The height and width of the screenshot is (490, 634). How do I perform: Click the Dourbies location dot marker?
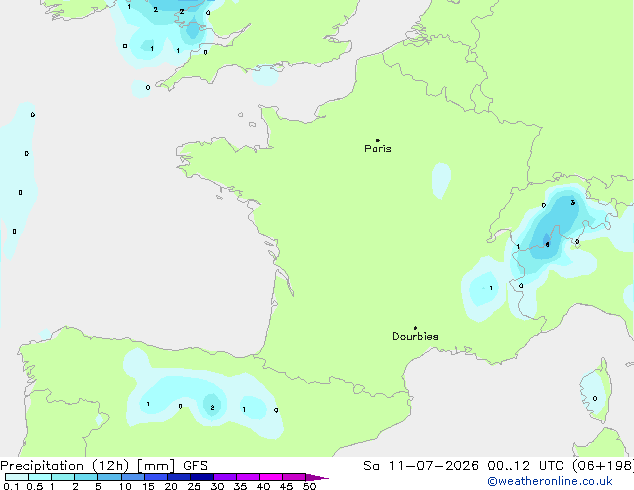(415, 328)
